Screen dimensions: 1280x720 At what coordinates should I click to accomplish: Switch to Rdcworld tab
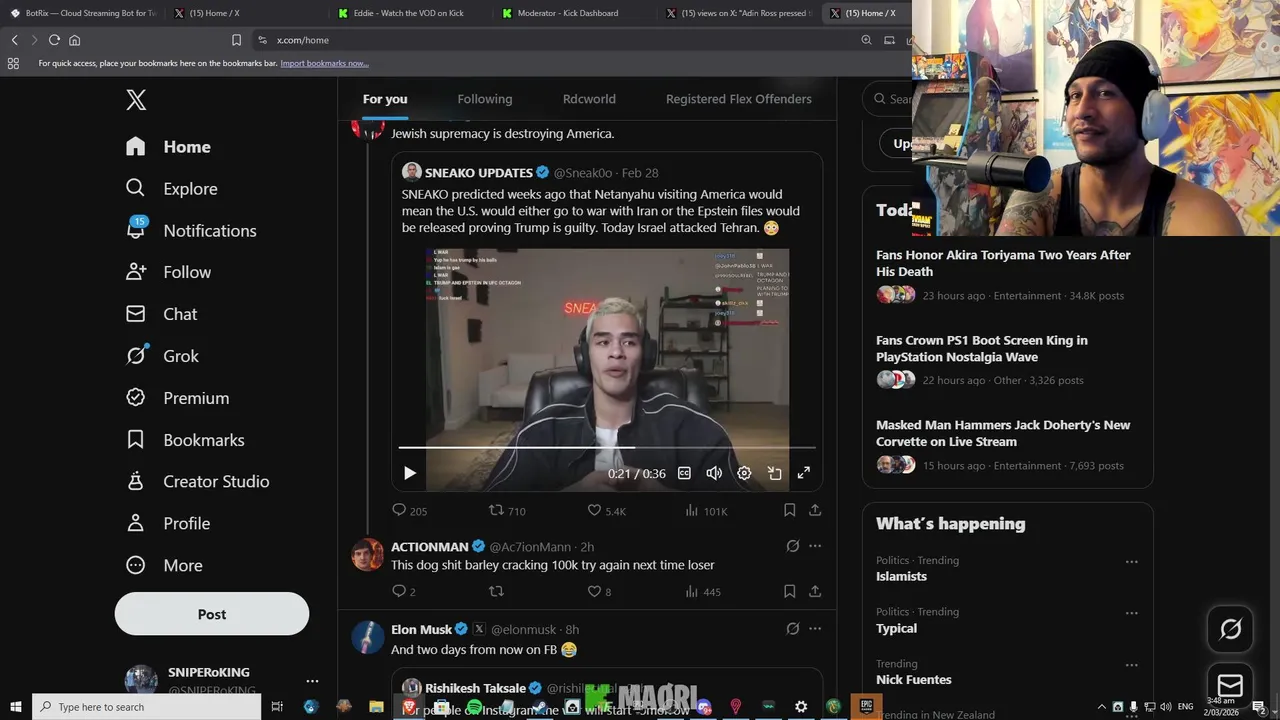(589, 99)
